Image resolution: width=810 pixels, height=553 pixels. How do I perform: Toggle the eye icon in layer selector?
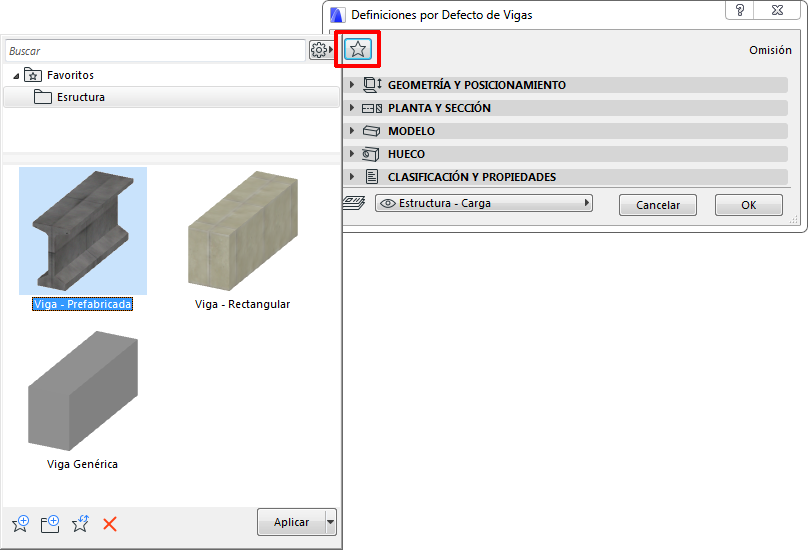tap(387, 203)
